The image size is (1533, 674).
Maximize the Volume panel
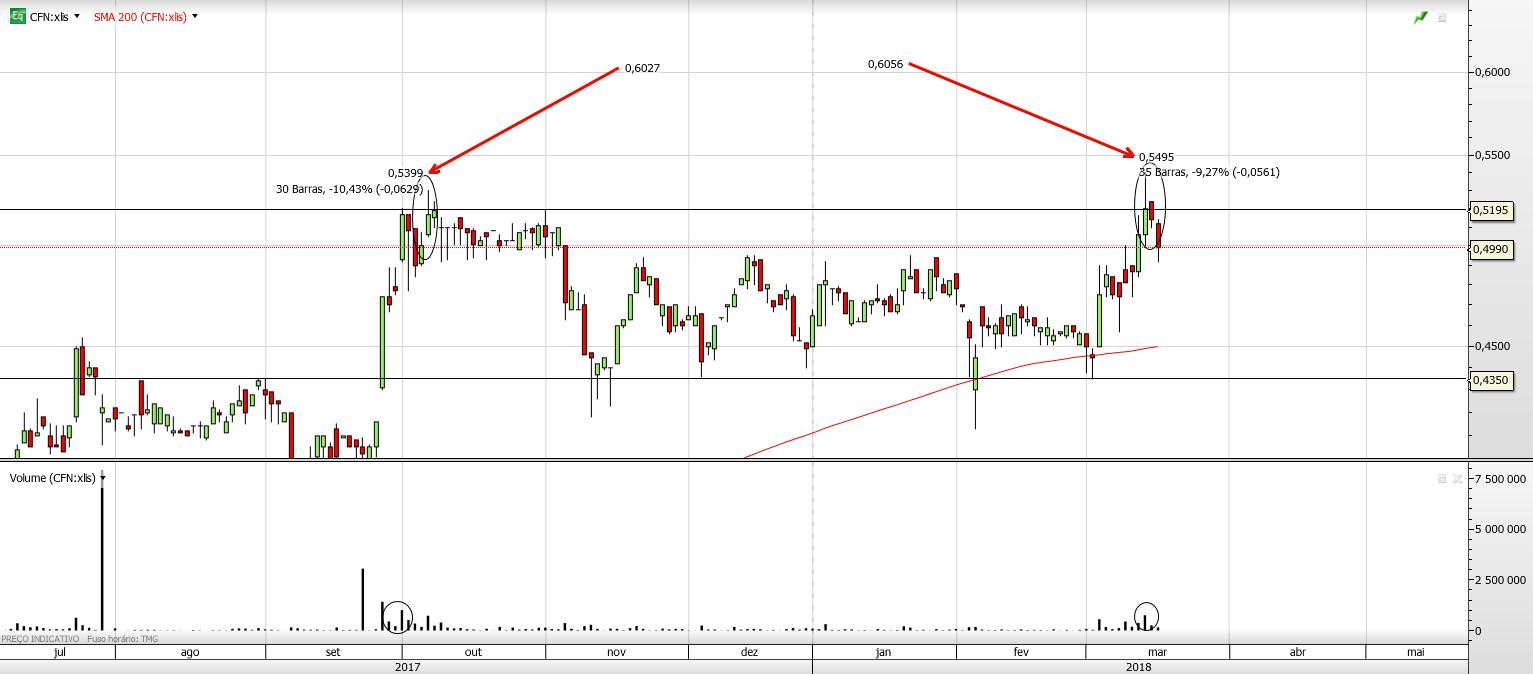click(x=1441, y=478)
